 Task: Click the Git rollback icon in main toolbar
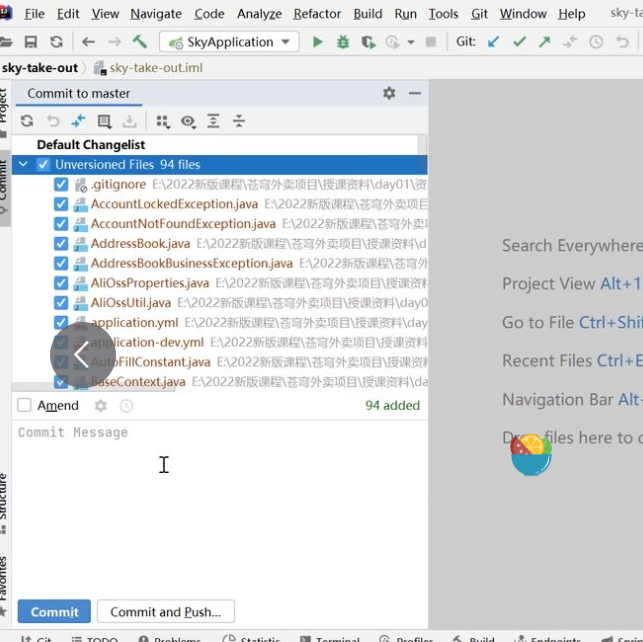622,42
